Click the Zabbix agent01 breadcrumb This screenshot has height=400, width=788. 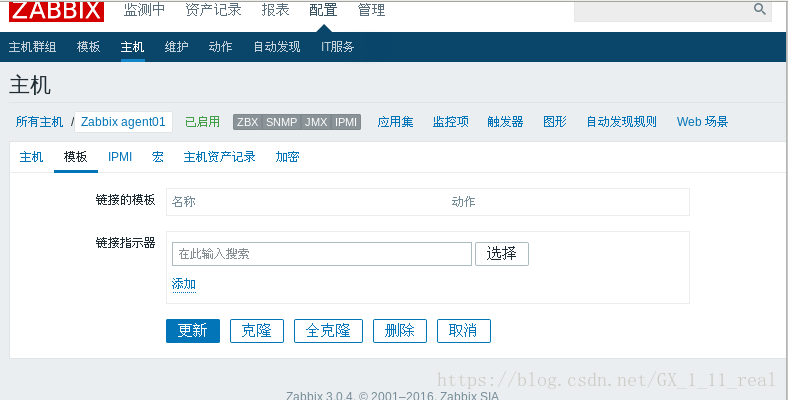123,122
